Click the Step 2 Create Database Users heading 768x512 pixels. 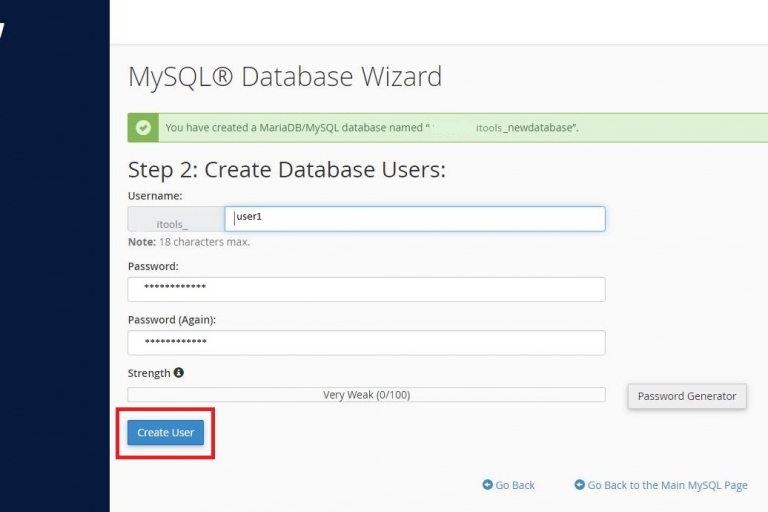[x=287, y=170]
